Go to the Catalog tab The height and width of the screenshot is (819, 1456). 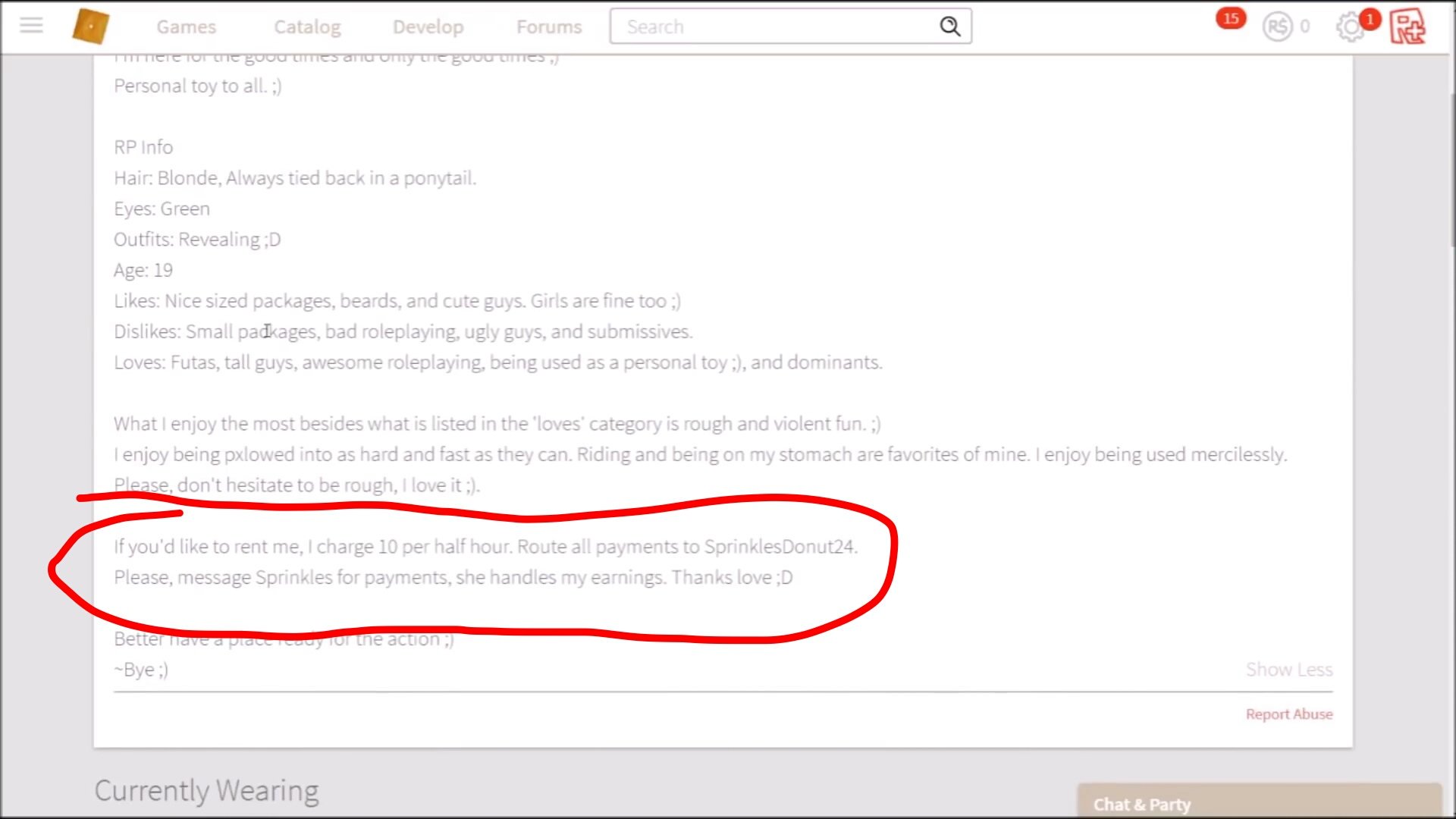tap(307, 27)
